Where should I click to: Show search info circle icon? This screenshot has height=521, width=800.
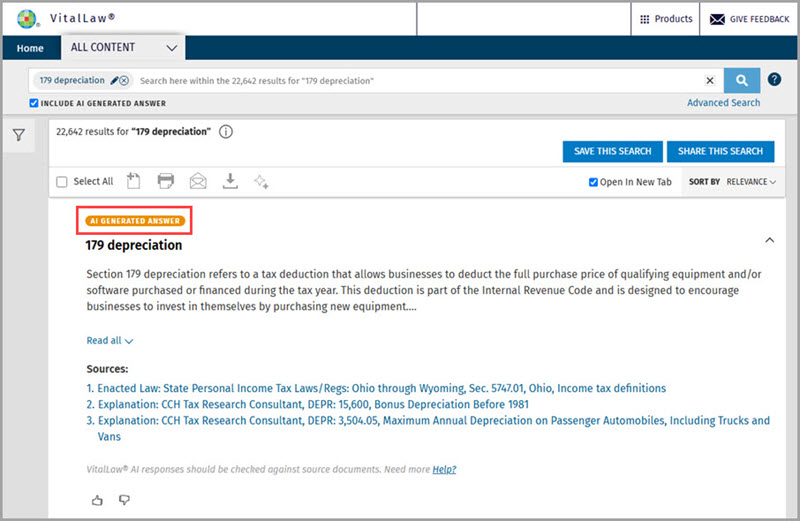(x=226, y=132)
